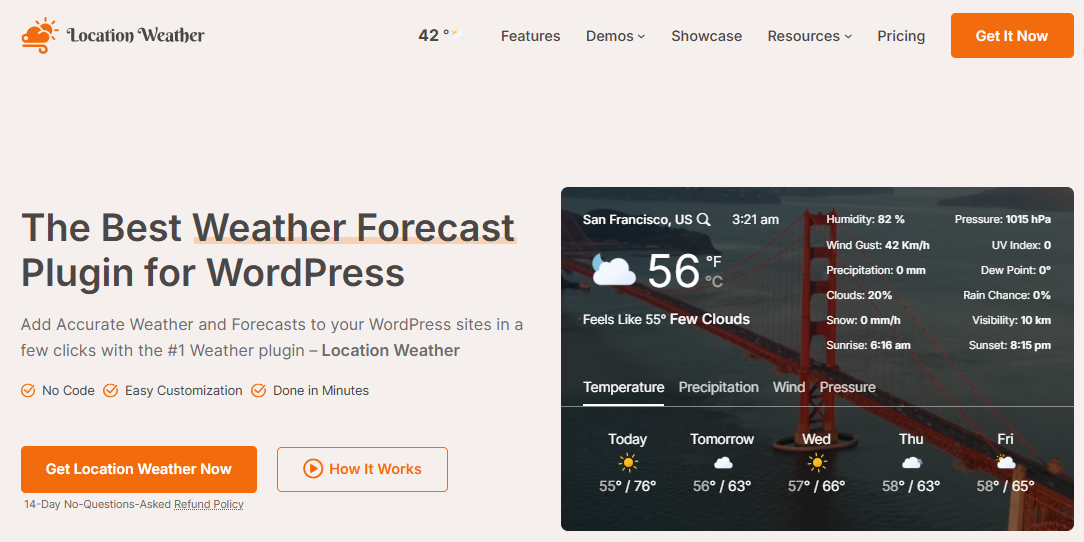Click the Snow: 0 mm/h value
1084x542 pixels.
pos(863,321)
